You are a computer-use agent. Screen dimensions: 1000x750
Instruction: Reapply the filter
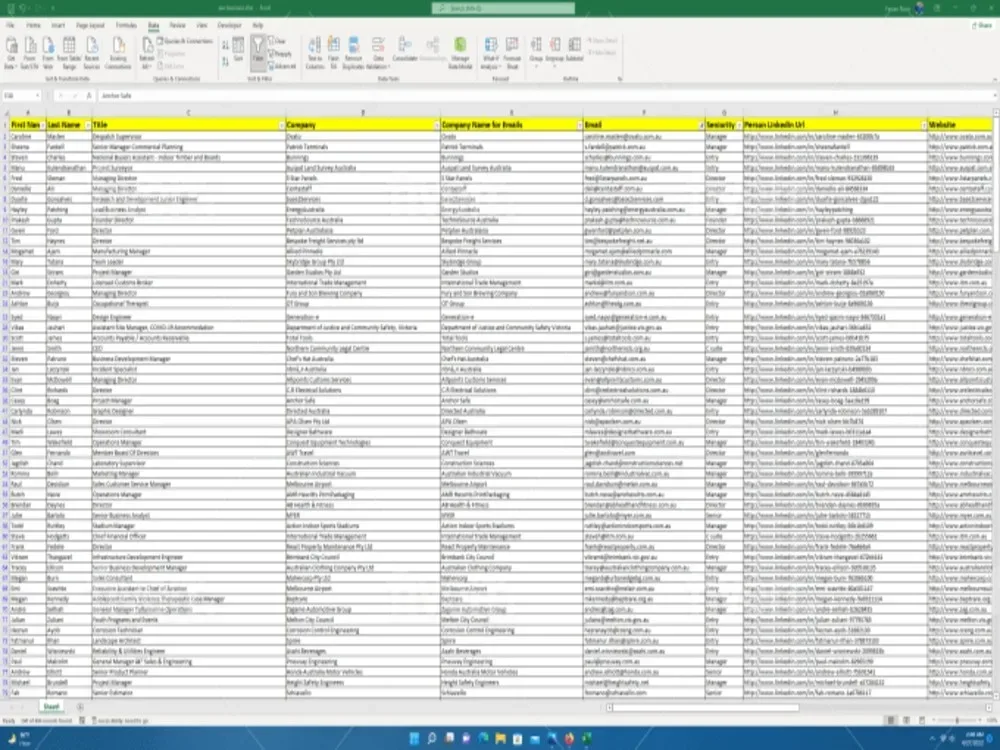280,54
